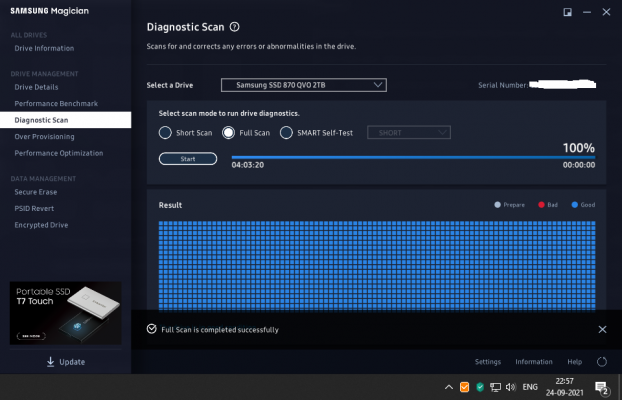Image resolution: width=622 pixels, height=400 pixels.
Task: Click the Start scan button
Action: 188,159
